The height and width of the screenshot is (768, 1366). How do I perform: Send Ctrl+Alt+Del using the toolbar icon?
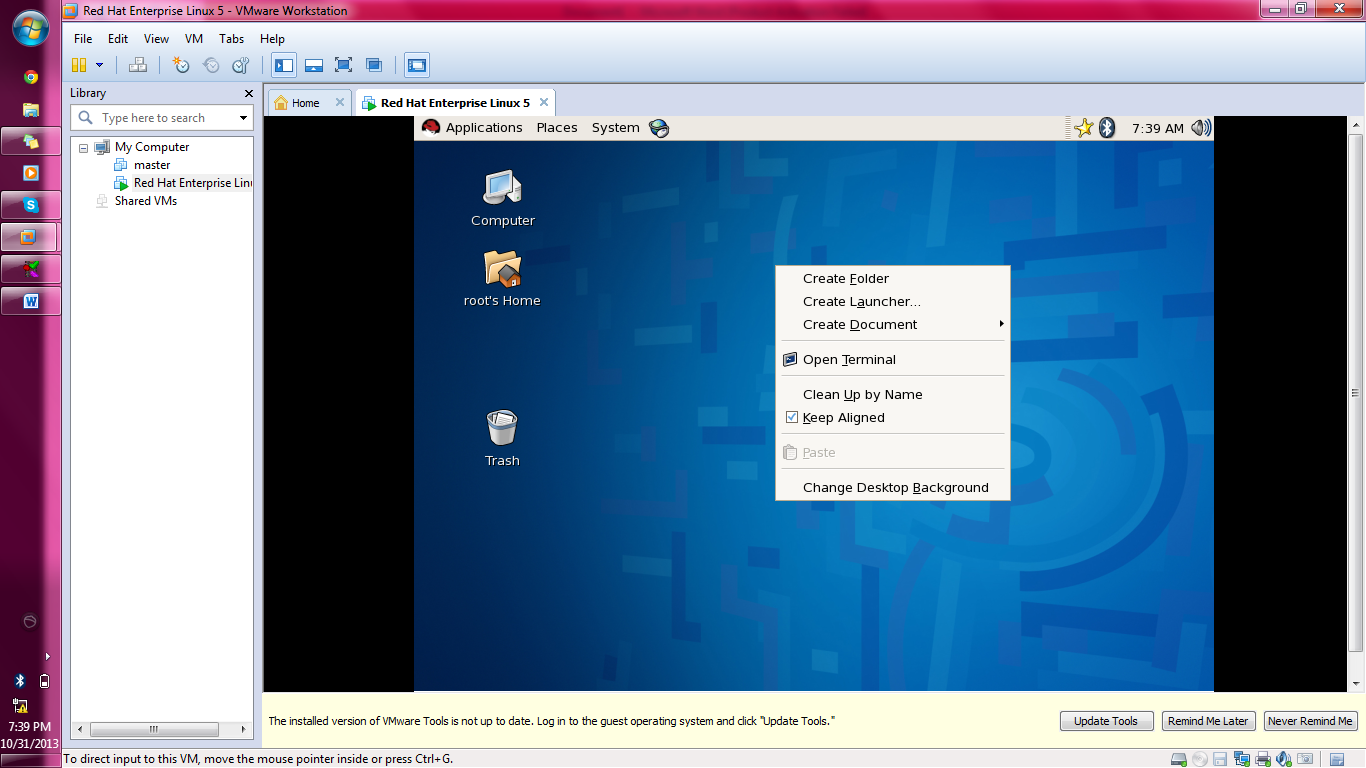click(138, 65)
